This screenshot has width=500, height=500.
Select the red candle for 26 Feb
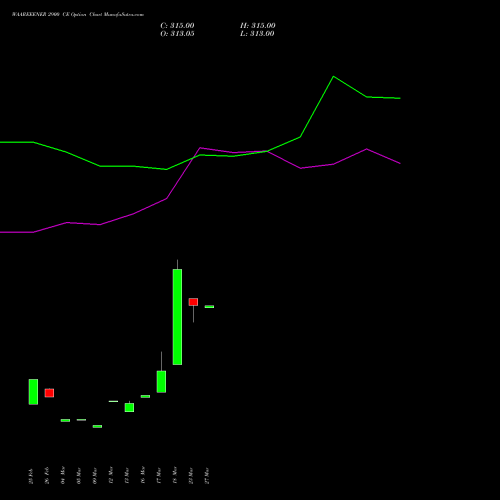pos(49,393)
